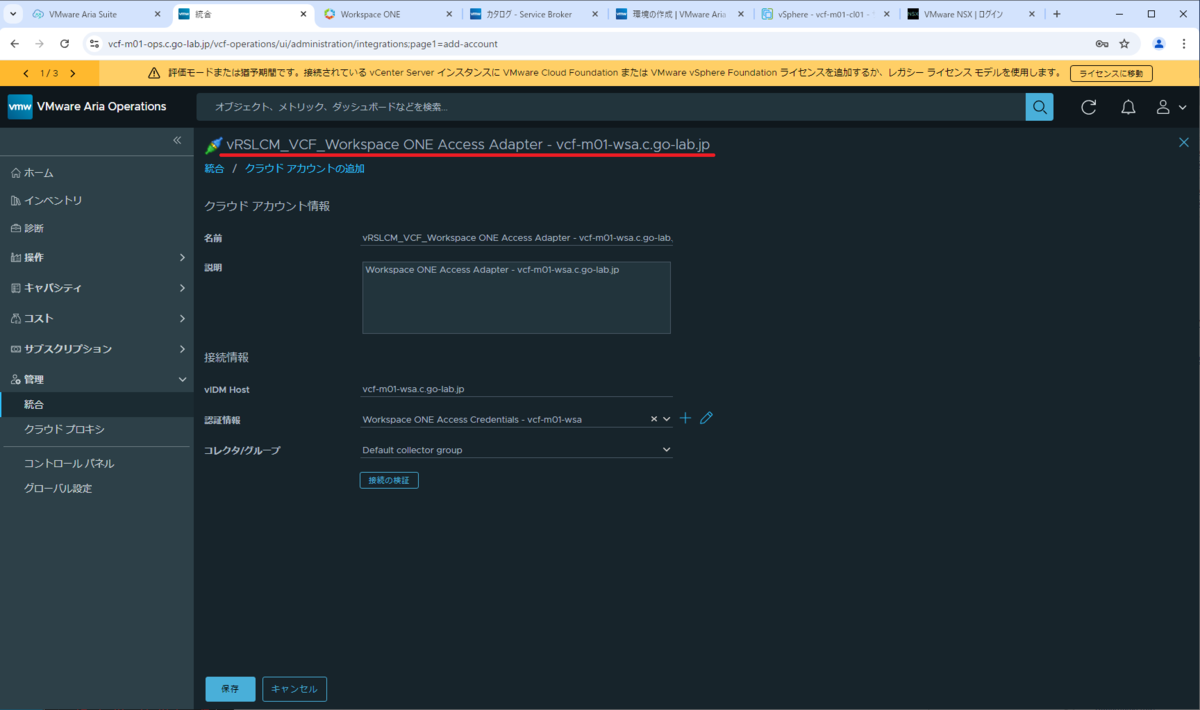The height and width of the screenshot is (710, 1200).
Task: Expand the 操作 menu
Action: [x=97, y=257]
